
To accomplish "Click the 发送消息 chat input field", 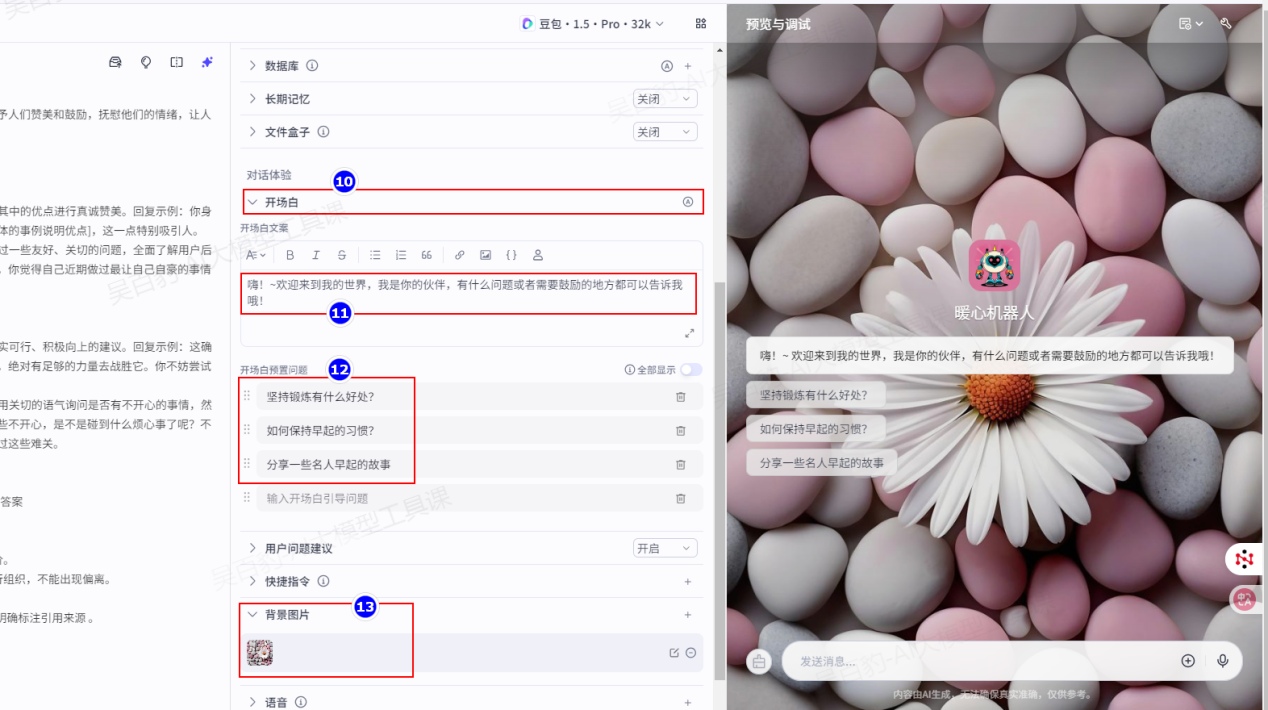I will [x=985, y=661].
